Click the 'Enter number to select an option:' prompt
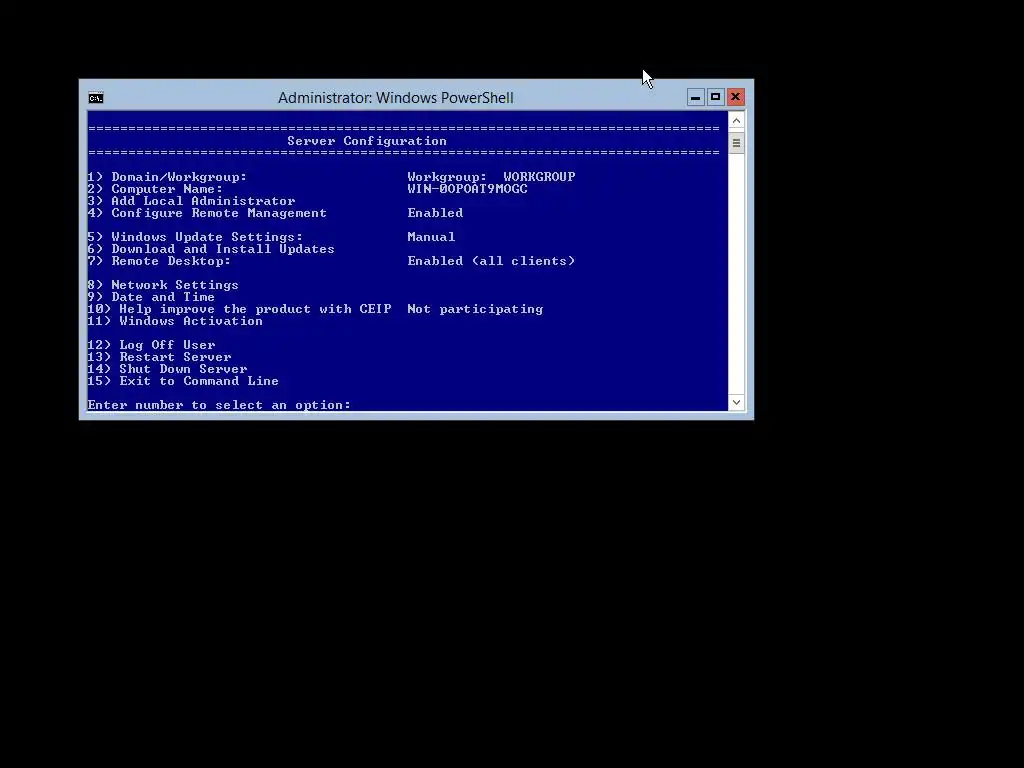 [219, 405]
